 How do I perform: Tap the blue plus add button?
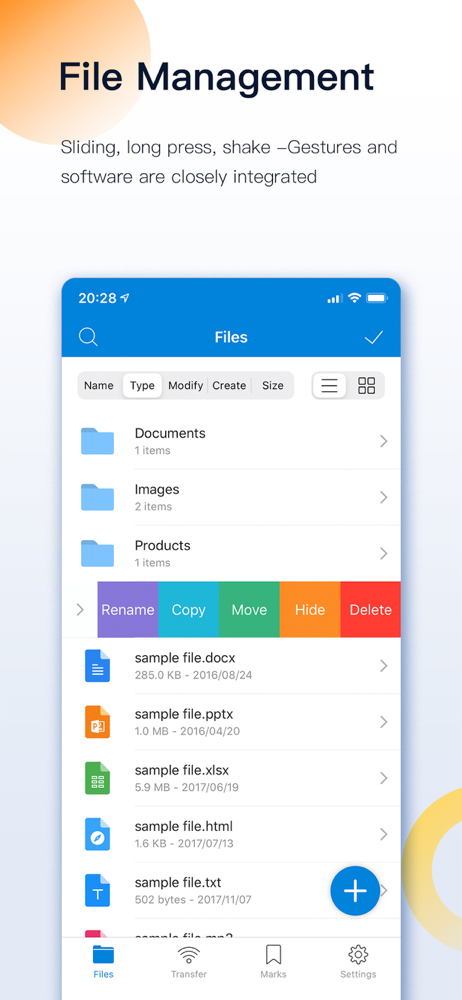[x=355, y=891]
